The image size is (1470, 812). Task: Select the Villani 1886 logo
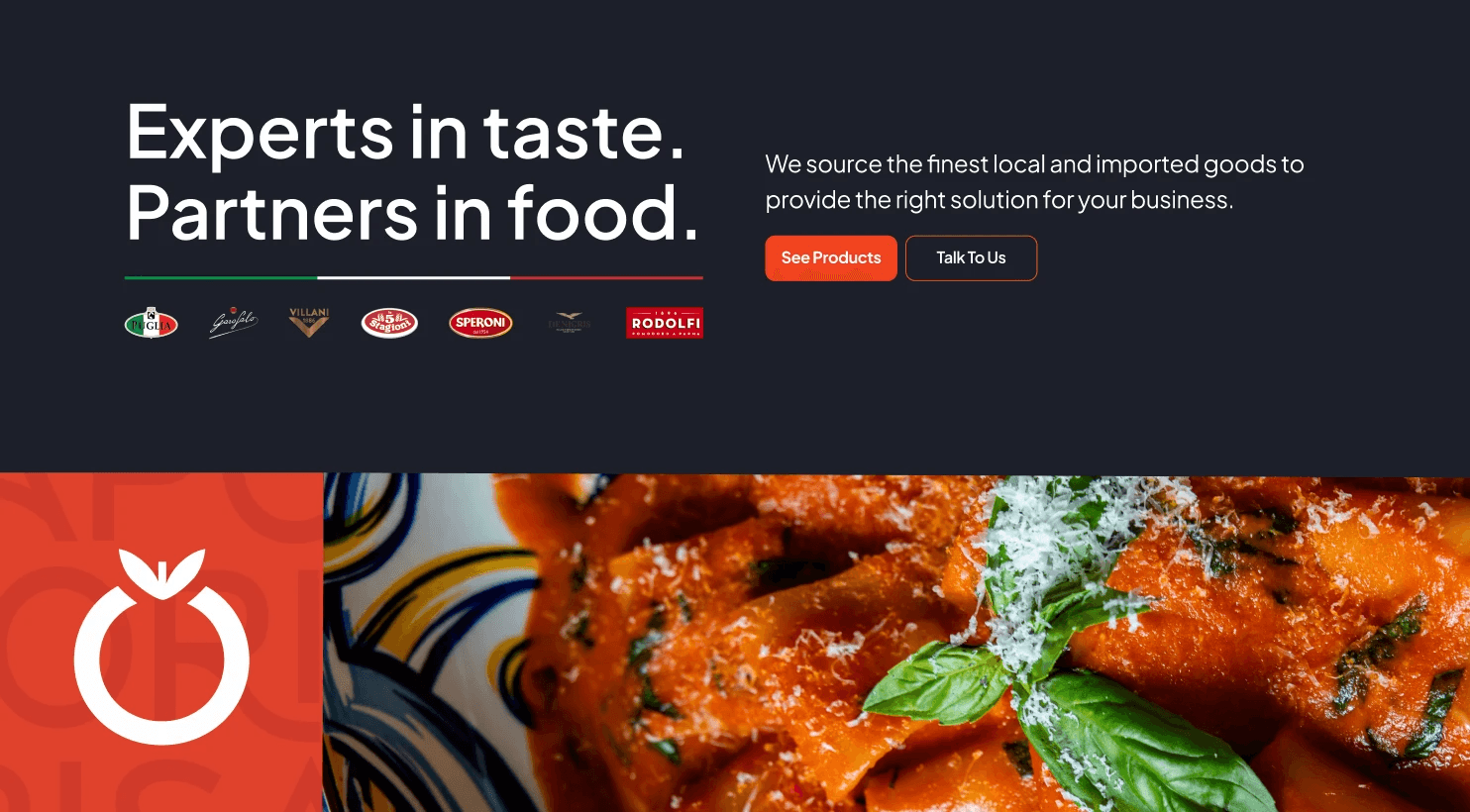309,323
